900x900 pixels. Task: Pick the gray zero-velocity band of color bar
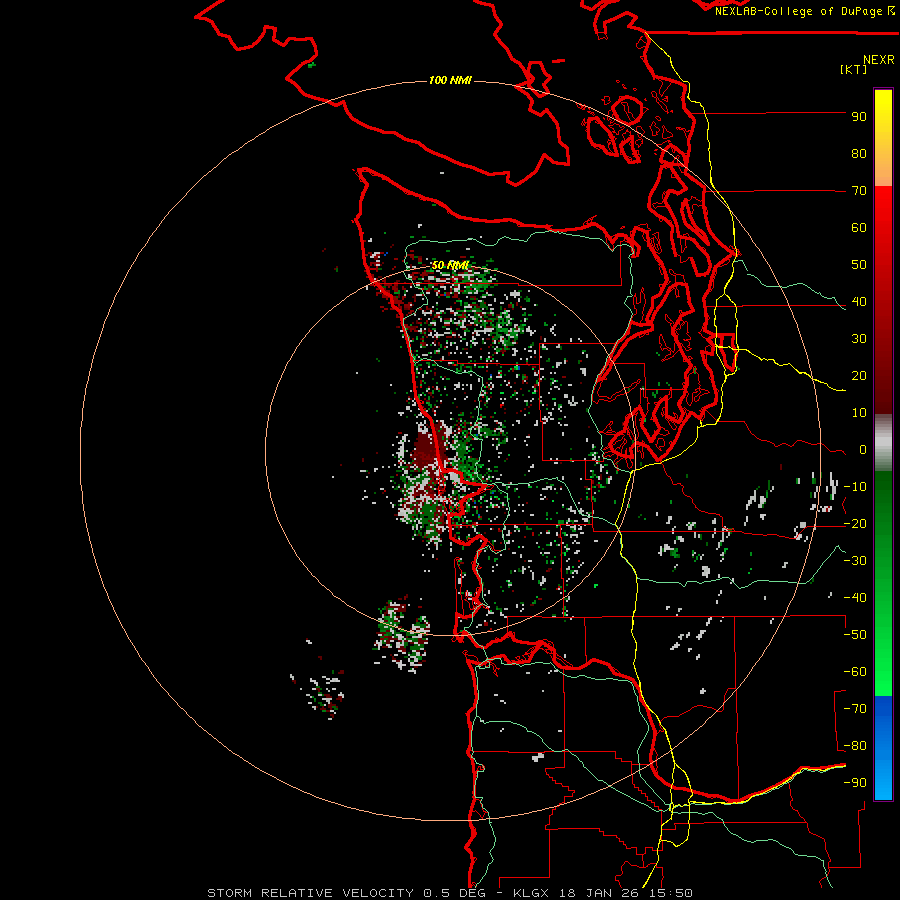(x=883, y=443)
